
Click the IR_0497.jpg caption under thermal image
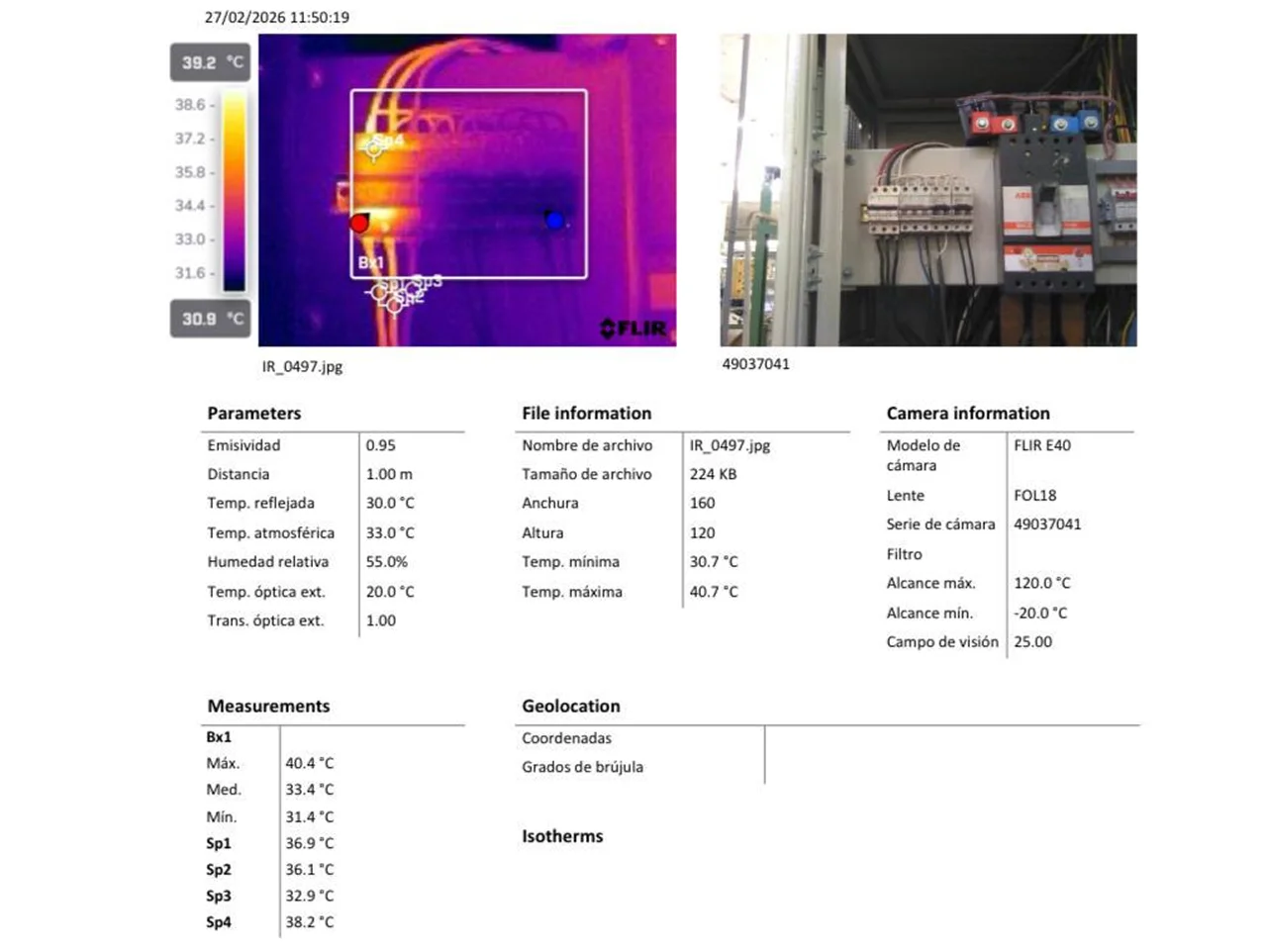point(302,366)
